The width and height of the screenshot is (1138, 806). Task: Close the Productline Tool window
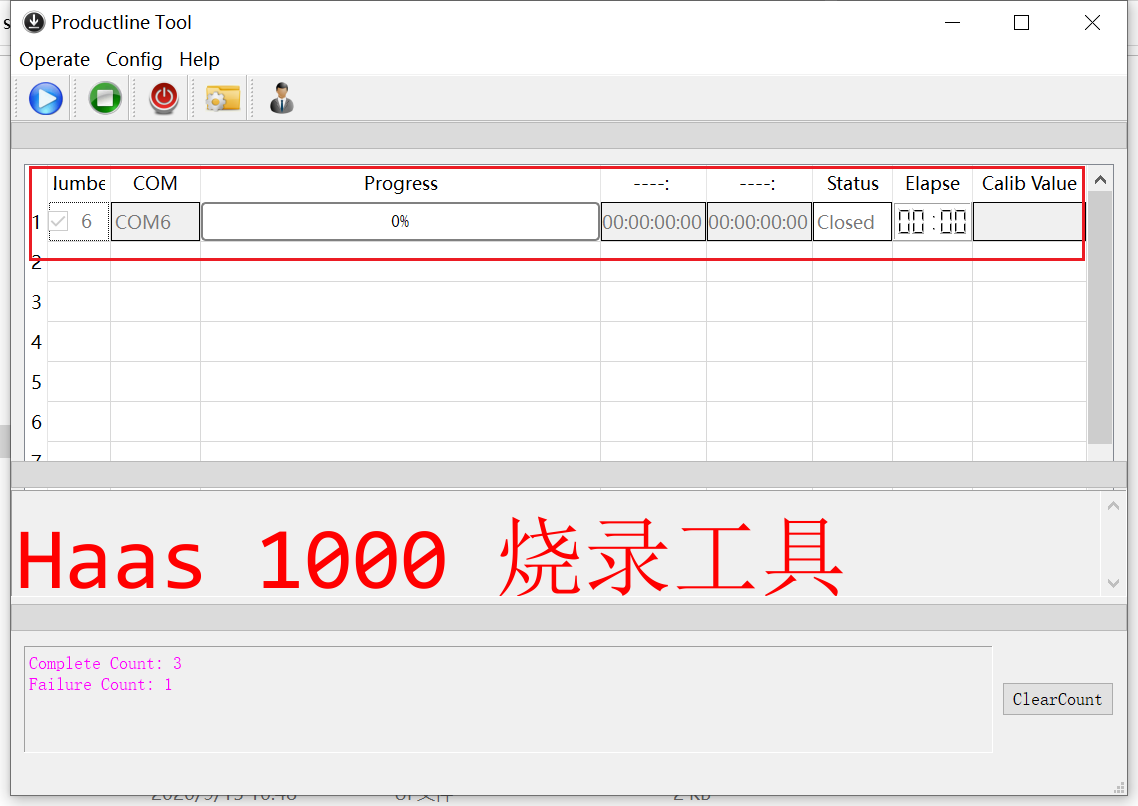coord(1092,22)
